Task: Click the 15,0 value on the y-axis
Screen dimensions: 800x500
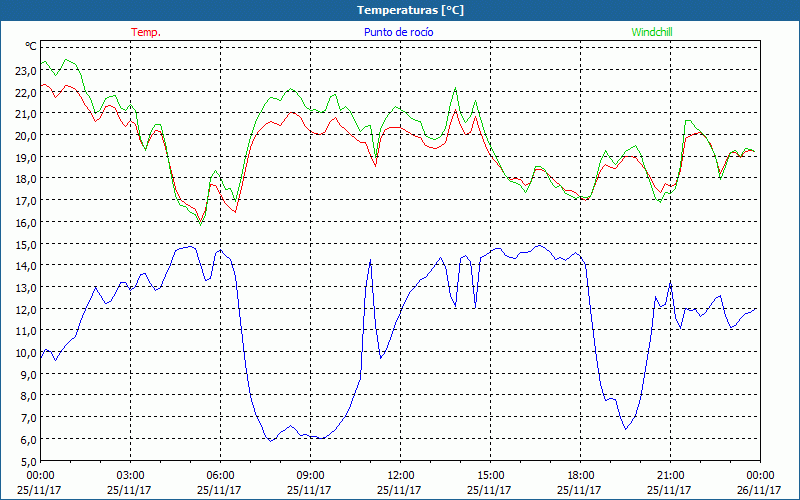Action: click(26, 245)
